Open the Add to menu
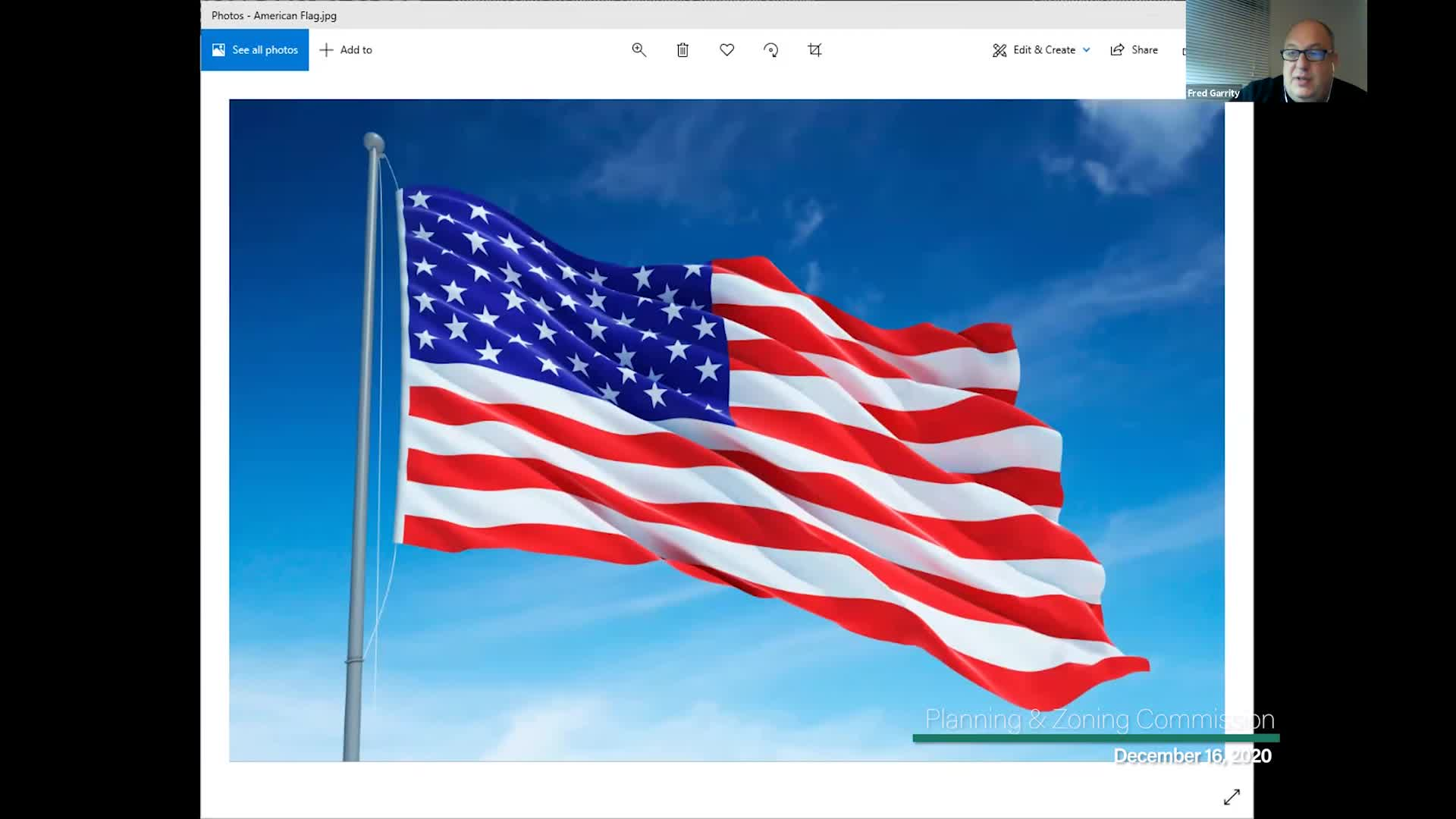1456x819 pixels. pyautogui.click(x=346, y=50)
